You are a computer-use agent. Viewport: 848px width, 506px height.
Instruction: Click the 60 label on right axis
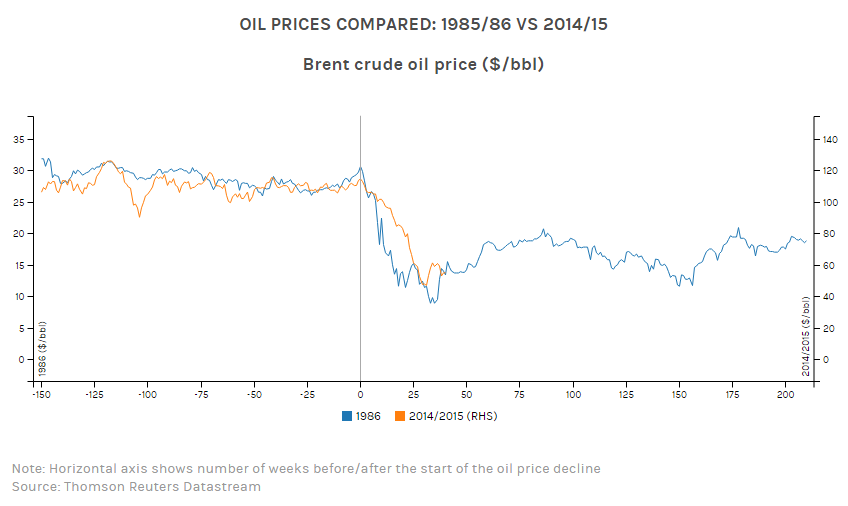(828, 265)
